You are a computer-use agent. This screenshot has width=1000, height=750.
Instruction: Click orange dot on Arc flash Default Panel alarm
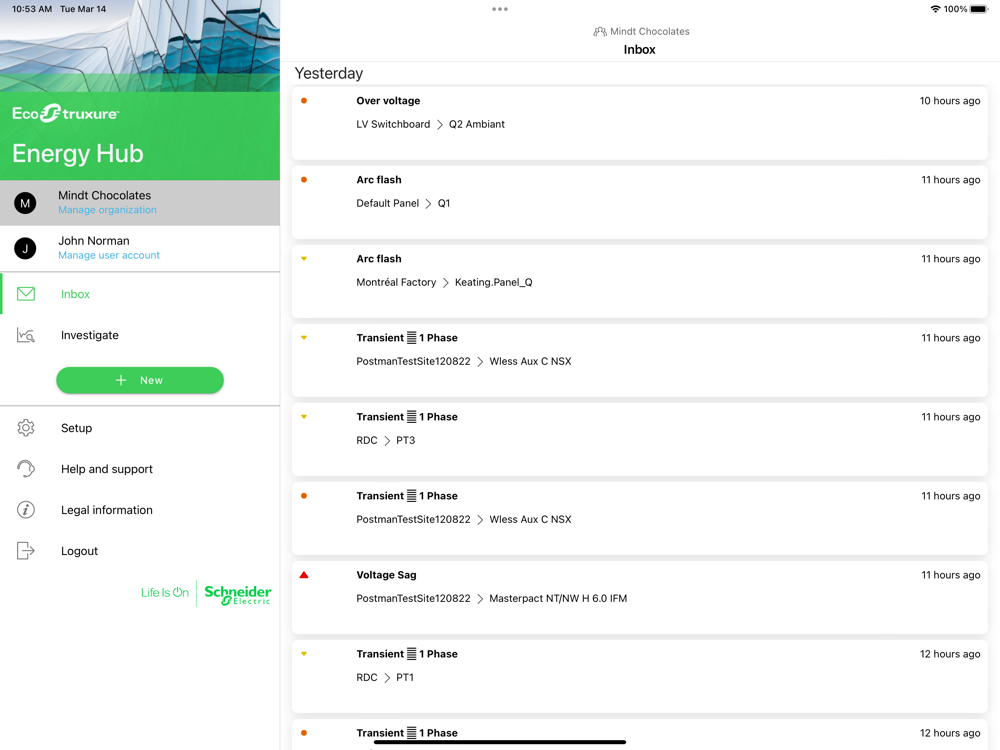pos(304,180)
